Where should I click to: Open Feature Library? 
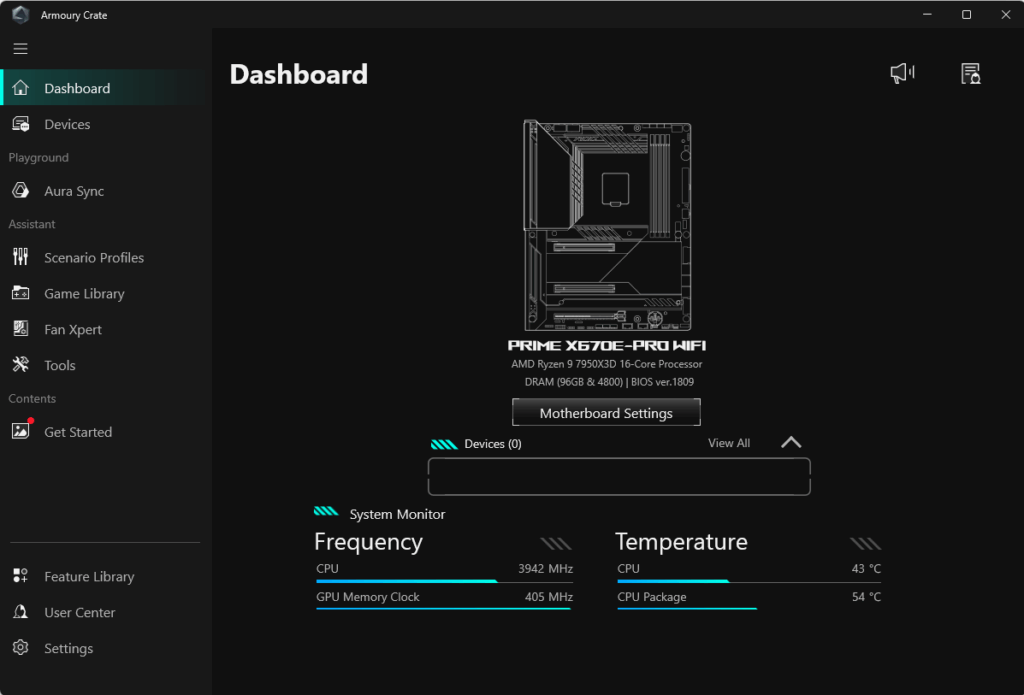pyautogui.click(x=106, y=576)
